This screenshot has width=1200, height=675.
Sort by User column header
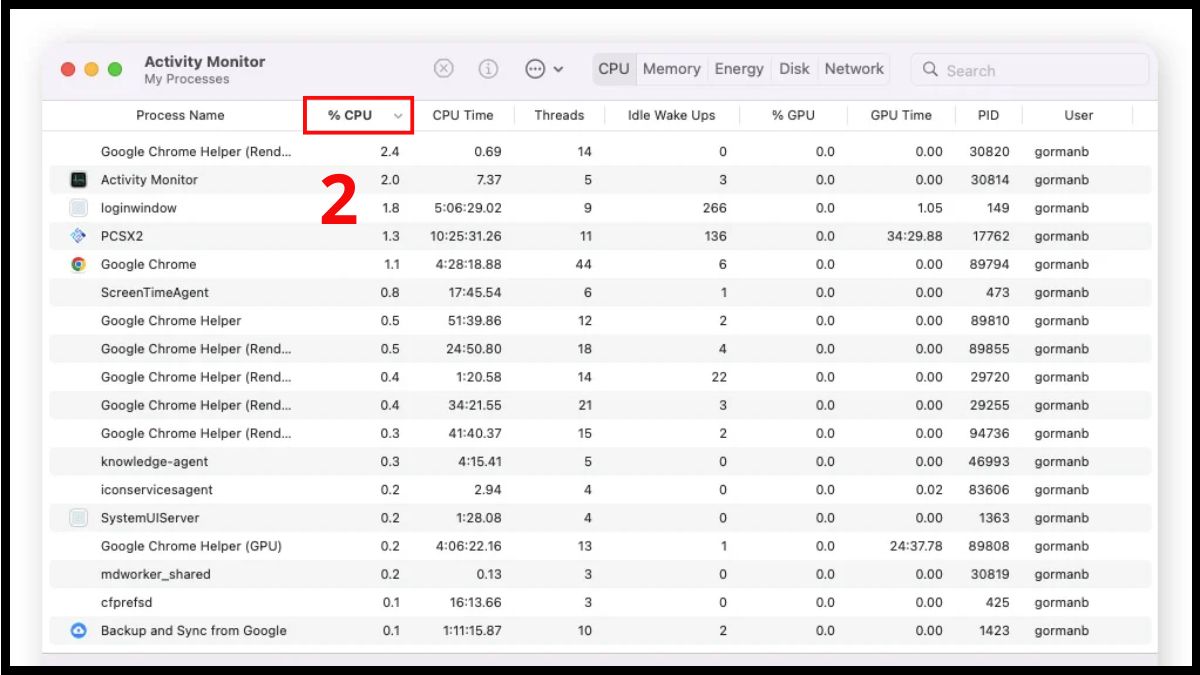coord(1078,115)
